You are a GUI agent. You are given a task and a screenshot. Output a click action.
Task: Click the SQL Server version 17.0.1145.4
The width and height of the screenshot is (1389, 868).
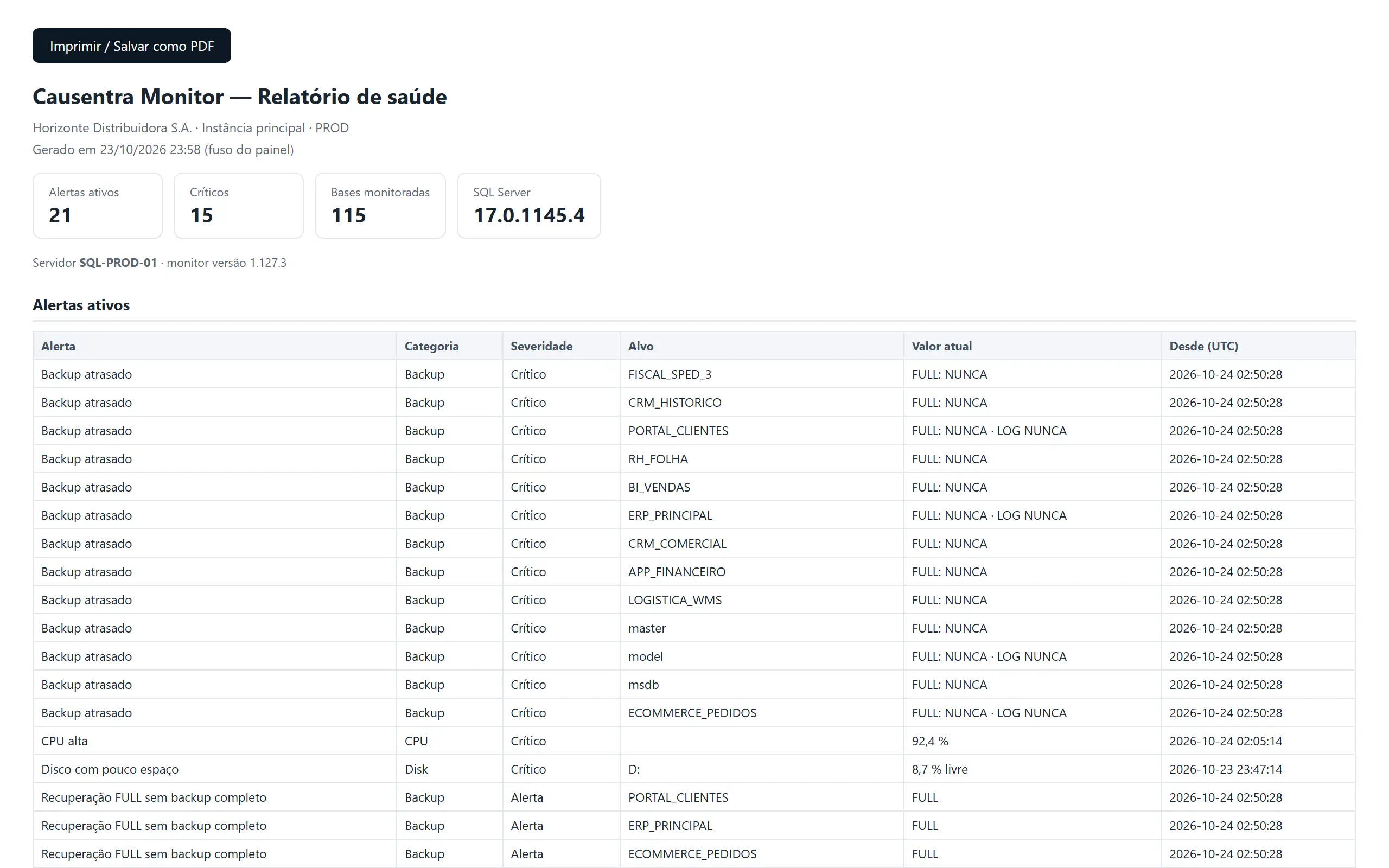point(528,216)
